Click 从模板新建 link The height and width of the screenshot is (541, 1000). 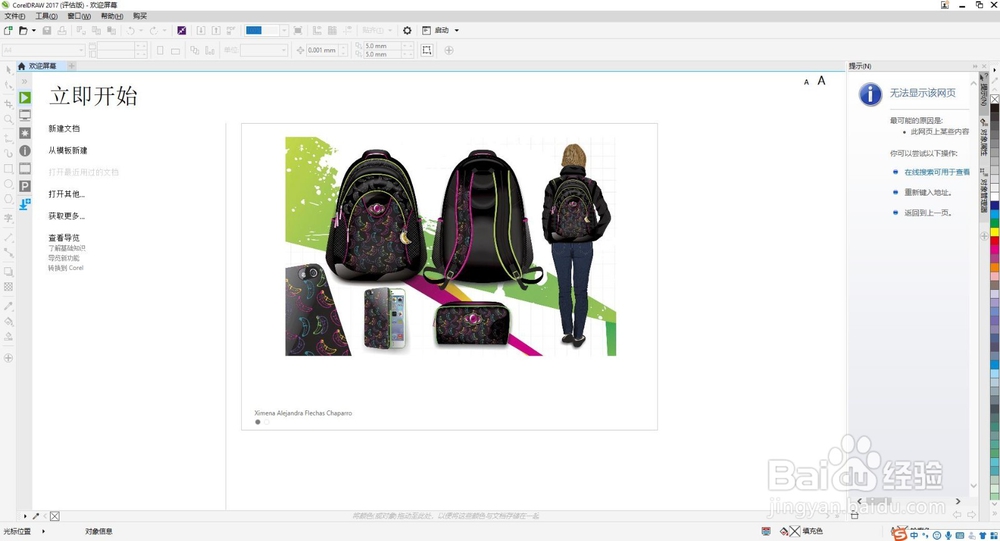tap(68, 151)
